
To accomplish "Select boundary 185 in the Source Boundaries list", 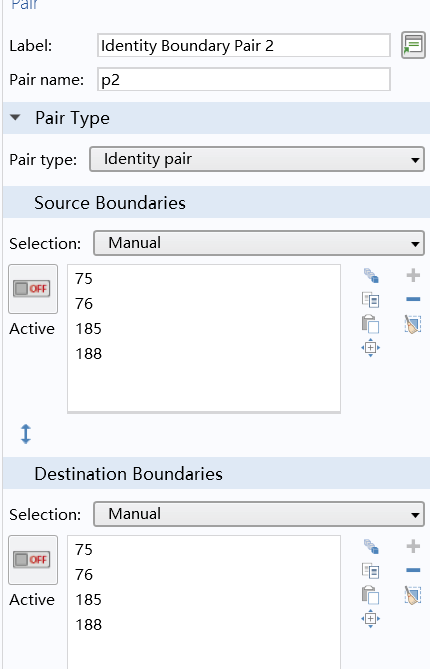I will coord(89,329).
